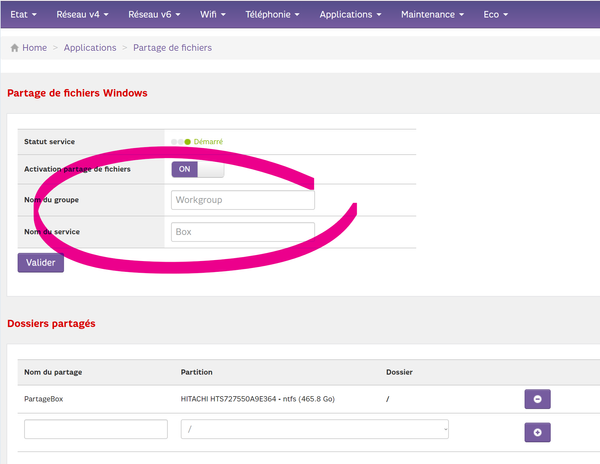
Task: Focus the Nom du groupe Workgroup field
Action: 242,200
